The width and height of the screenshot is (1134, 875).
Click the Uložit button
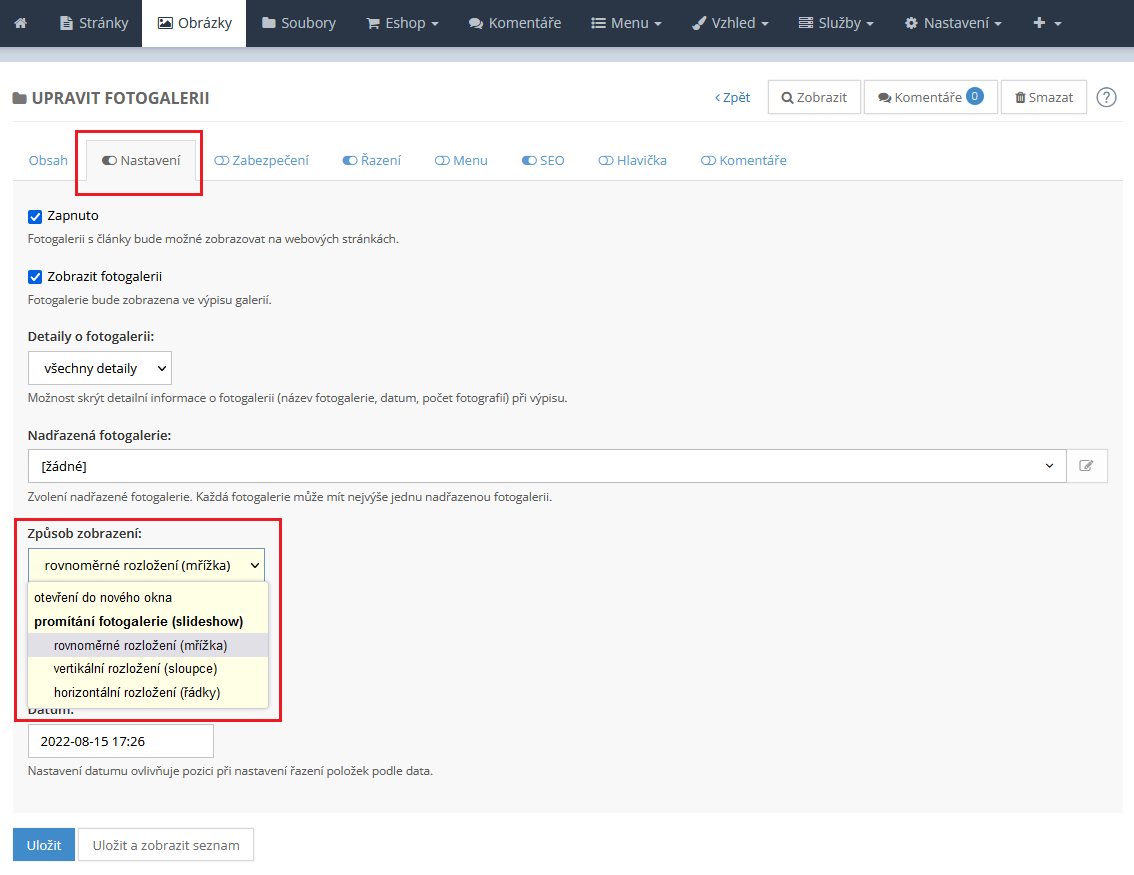coord(43,845)
